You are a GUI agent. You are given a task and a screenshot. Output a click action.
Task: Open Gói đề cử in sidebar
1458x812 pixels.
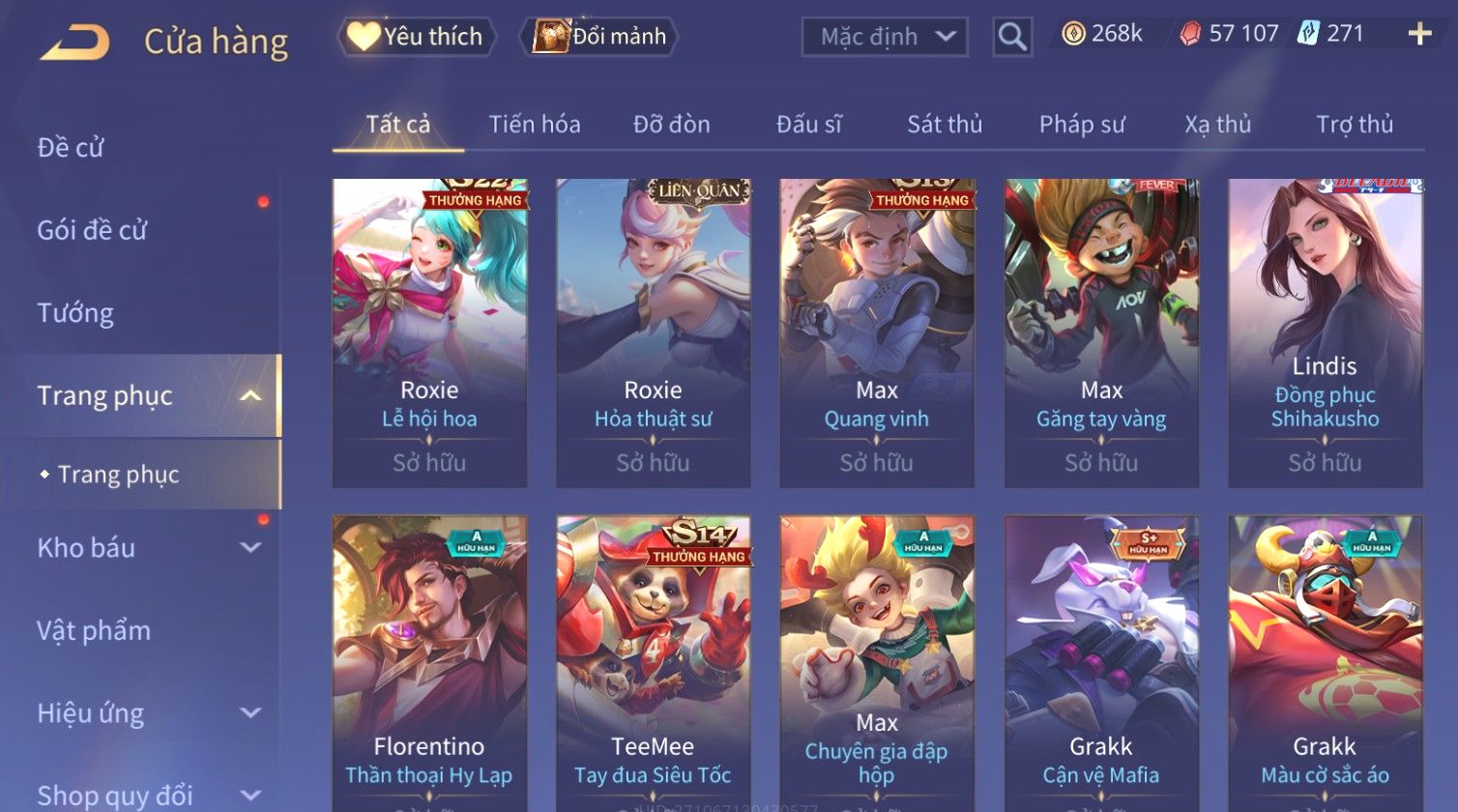click(x=92, y=230)
